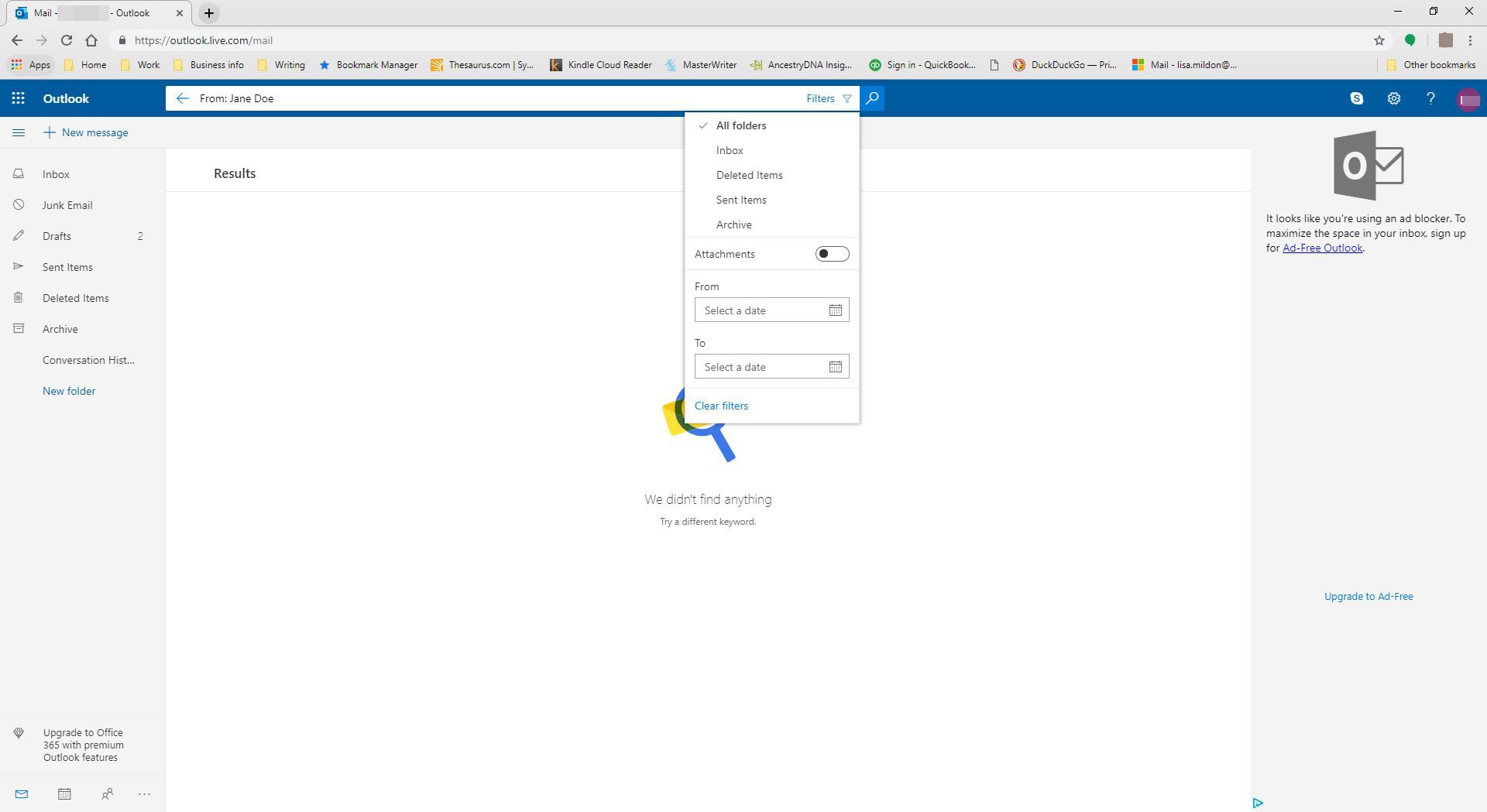Open Deleted Items folder in sidebar

[82, 298]
